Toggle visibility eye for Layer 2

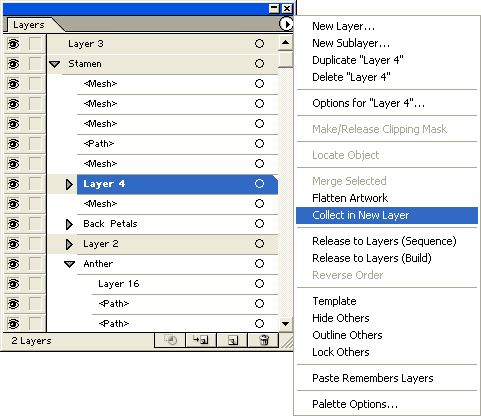[x=13, y=244]
